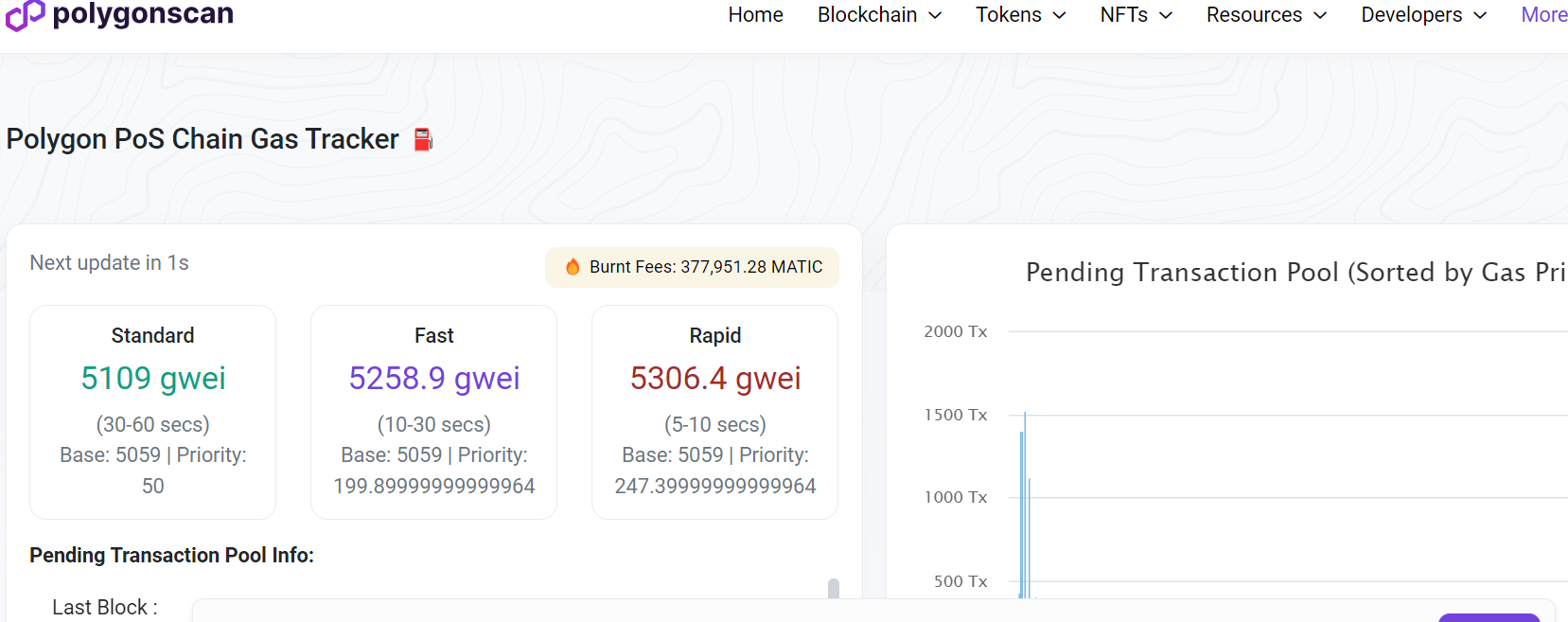Image resolution: width=1568 pixels, height=622 pixels.
Task: Open the Tokens dropdown
Action: 1020,15
